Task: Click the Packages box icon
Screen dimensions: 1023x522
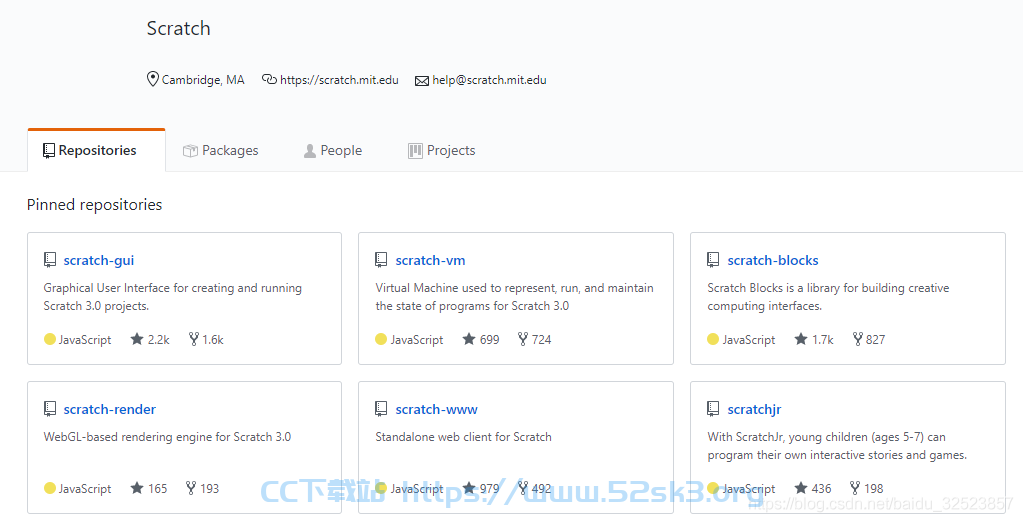Action: (x=190, y=151)
